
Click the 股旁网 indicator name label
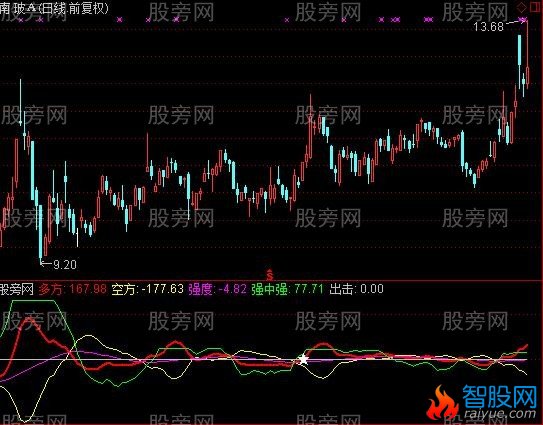pos(17,289)
